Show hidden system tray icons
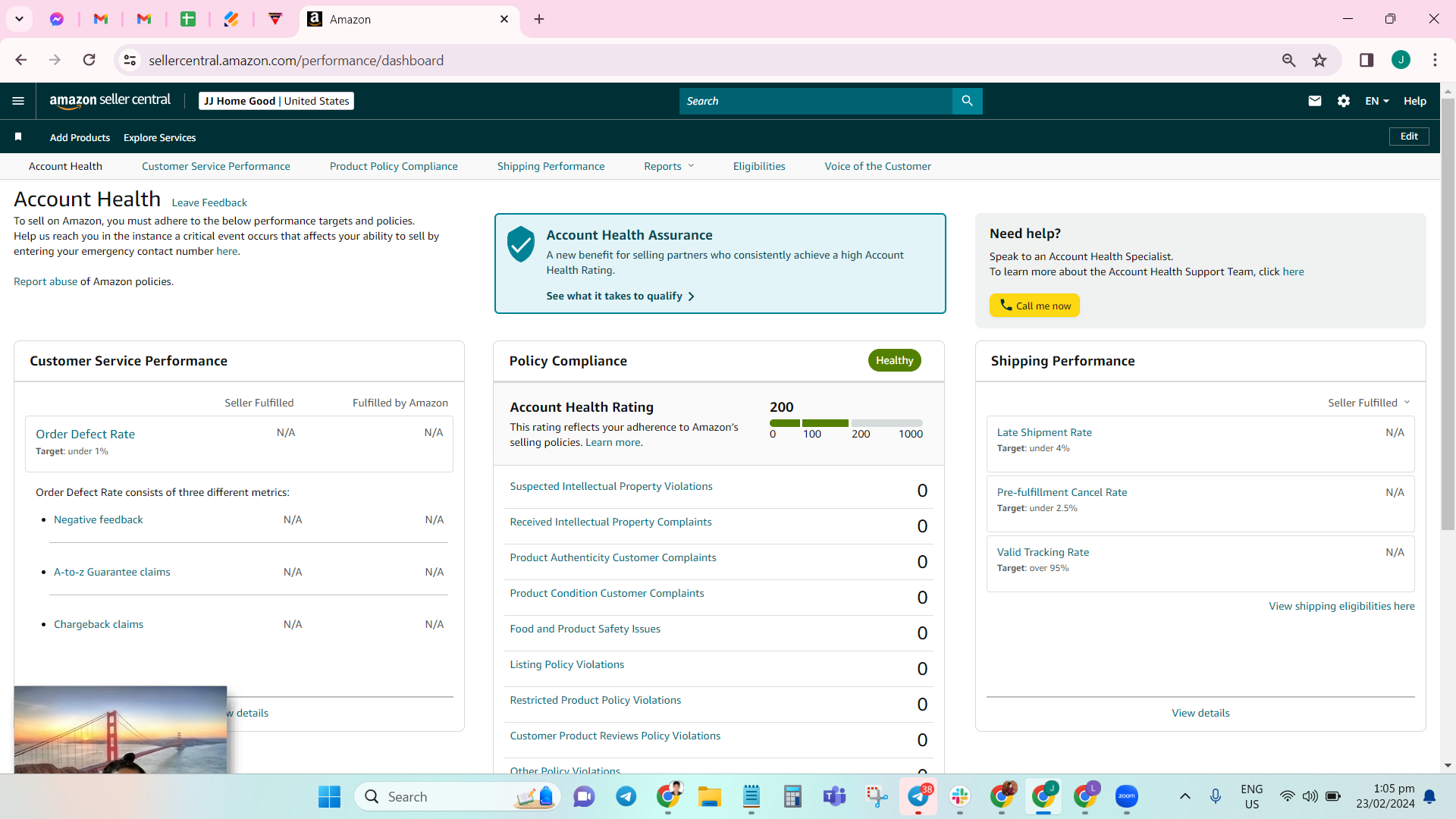Image resolution: width=1456 pixels, height=819 pixels. [x=1185, y=796]
